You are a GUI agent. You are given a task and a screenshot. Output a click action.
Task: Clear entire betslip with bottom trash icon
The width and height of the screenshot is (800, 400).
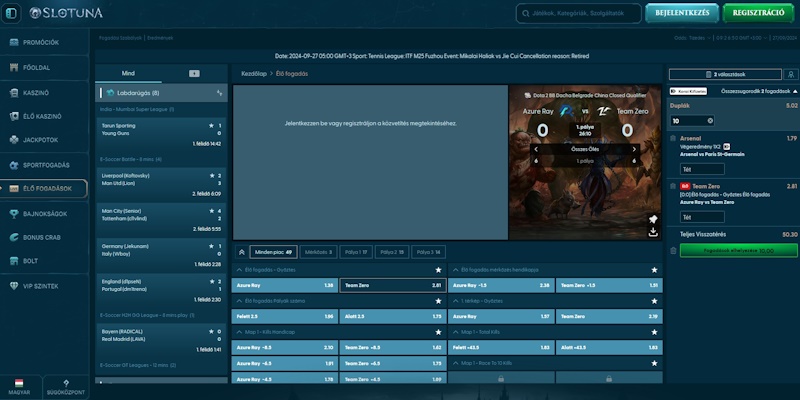[673, 251]
